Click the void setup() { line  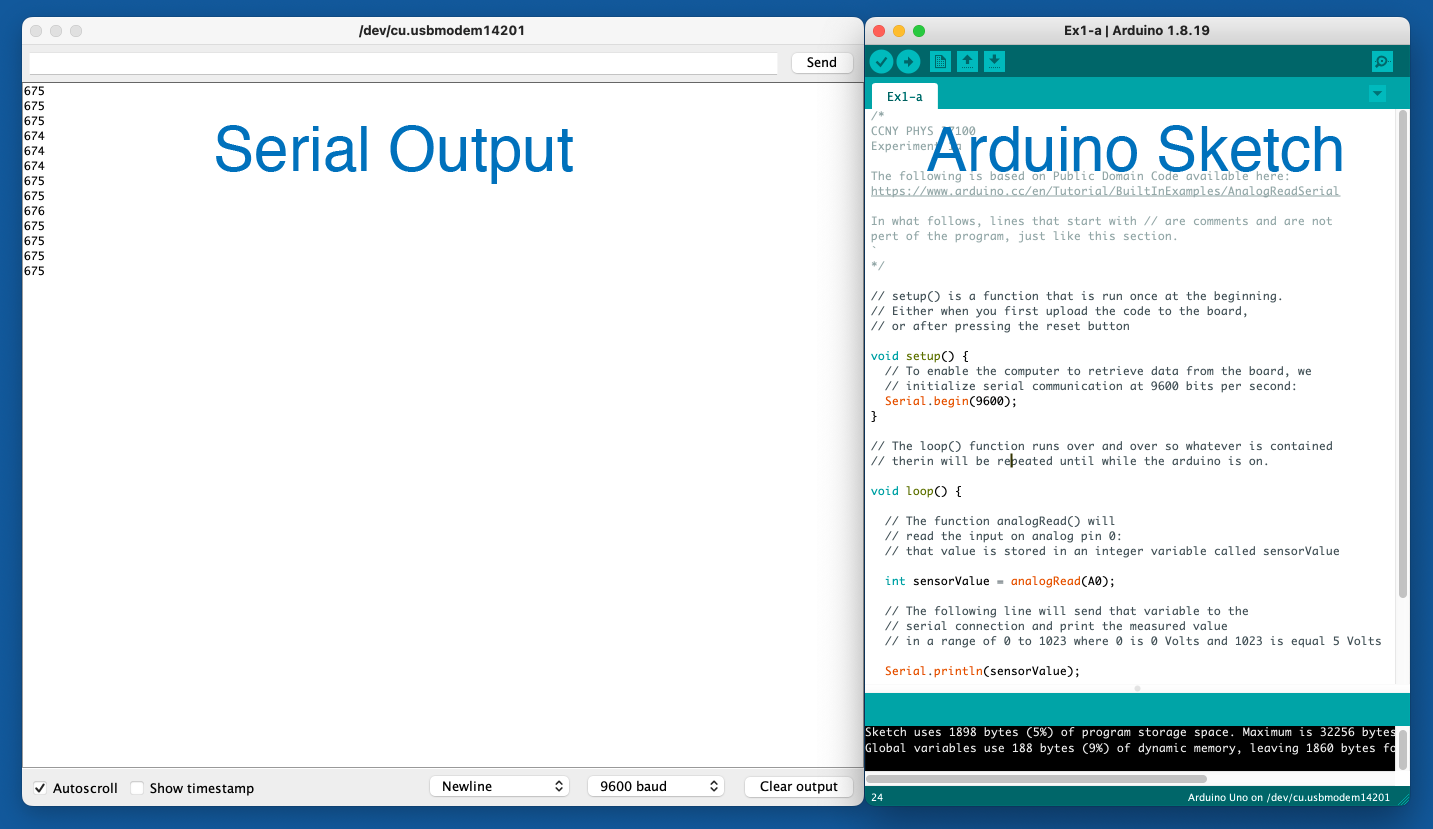pyautogui.click(x=920, y=356)
